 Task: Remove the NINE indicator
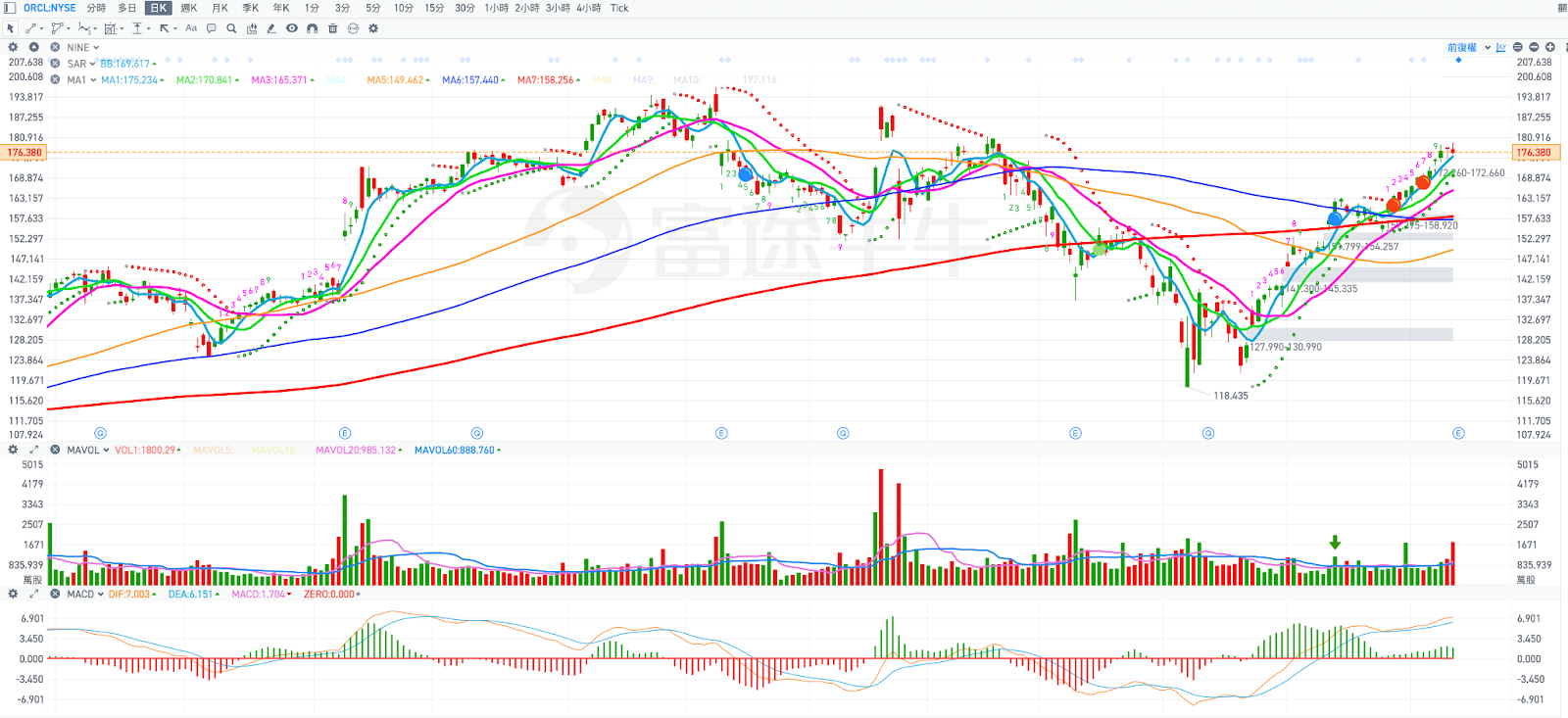tap(55, 47)
